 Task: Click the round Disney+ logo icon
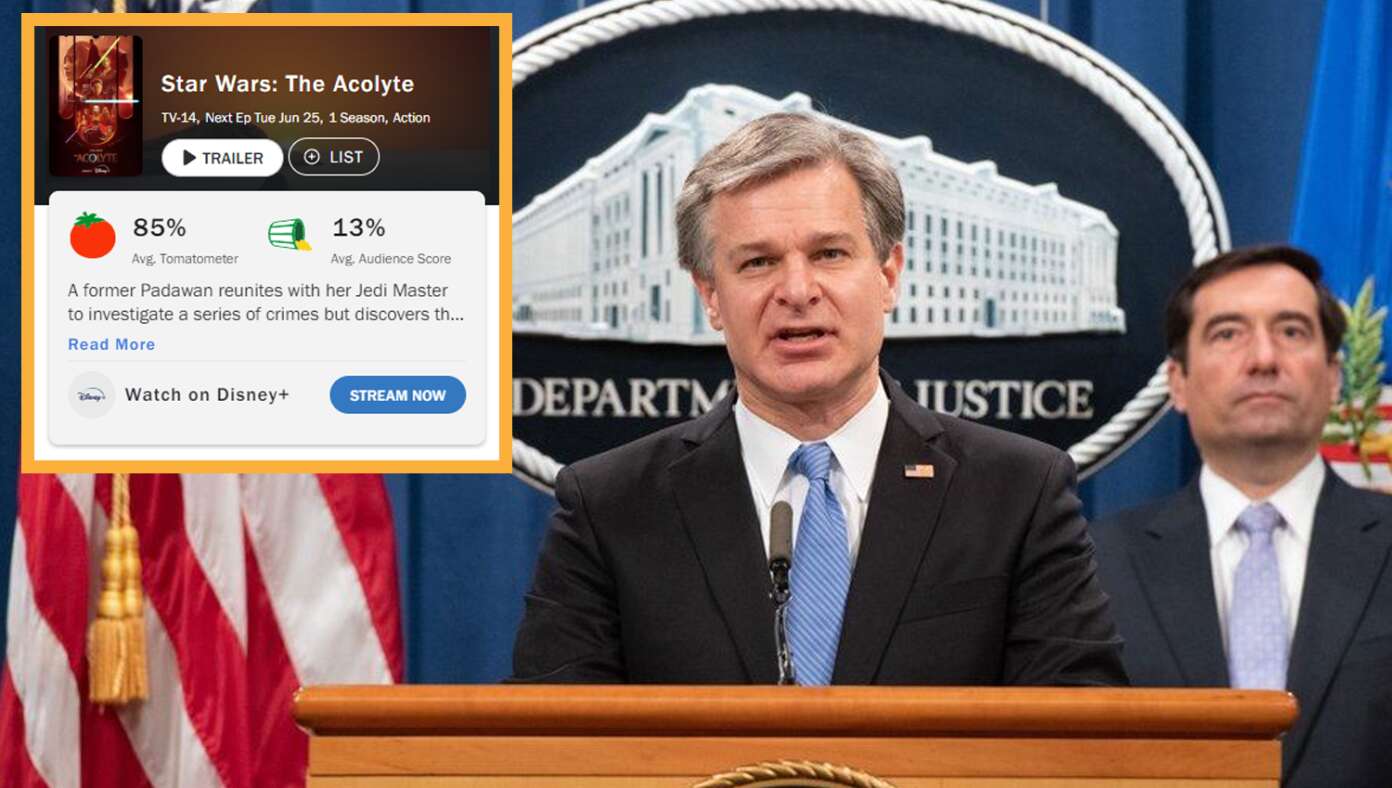92,395
